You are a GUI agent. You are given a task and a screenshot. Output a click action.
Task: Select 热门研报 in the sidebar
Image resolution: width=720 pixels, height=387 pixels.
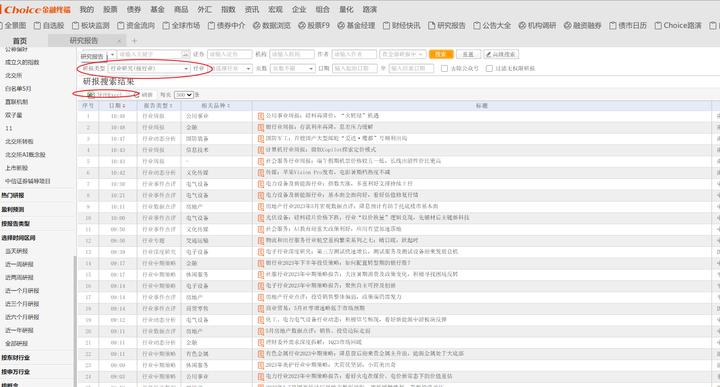[13, 196]
